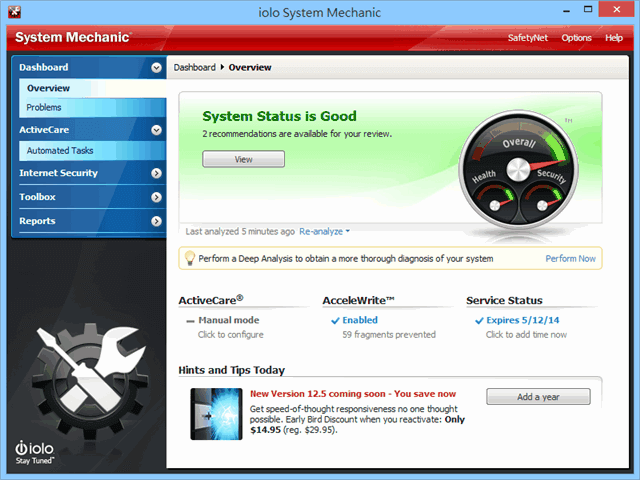The image size is (640, 480).
Task: Expand the Internet Security section arrow
Action: coord(156,173)
